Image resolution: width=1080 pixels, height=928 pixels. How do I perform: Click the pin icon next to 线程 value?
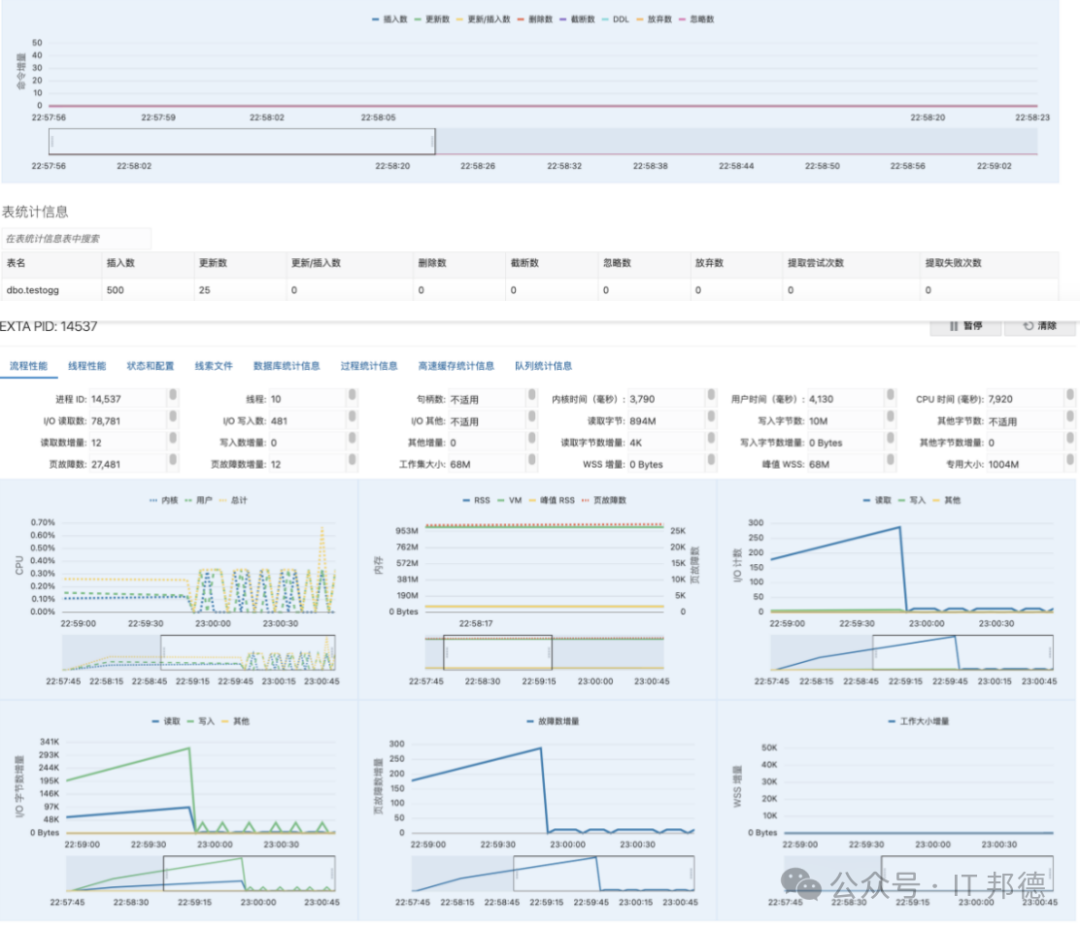tap(351, 398)
